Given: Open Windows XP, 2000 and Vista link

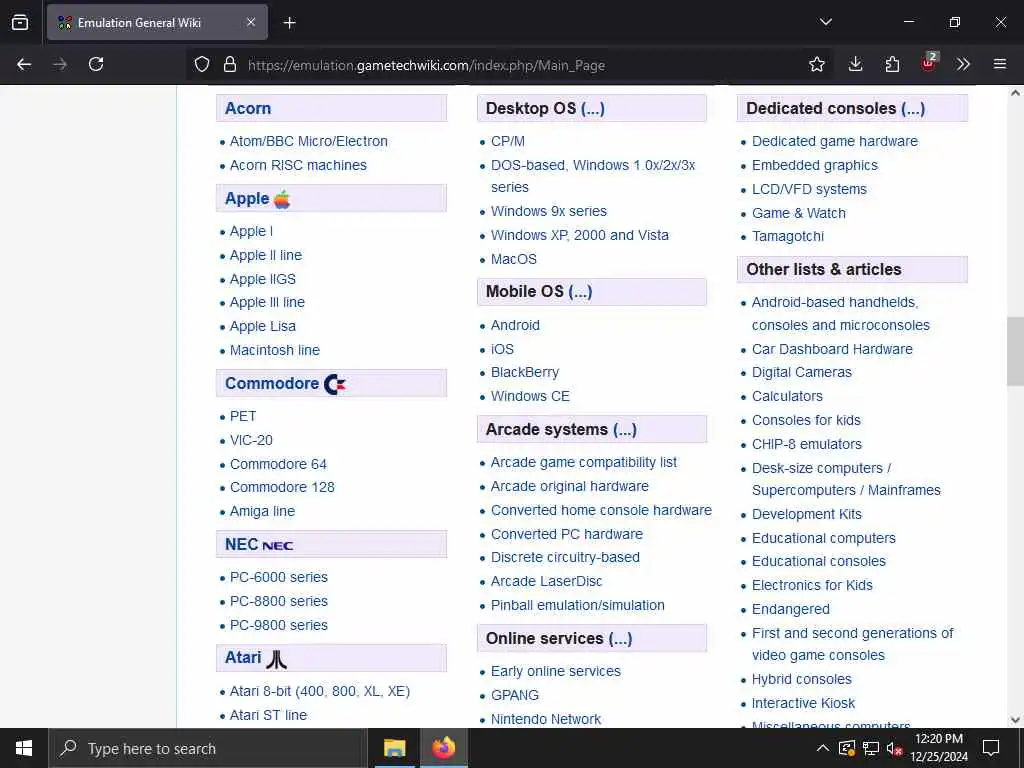Looking at the screenshot, I should point(580,235).
